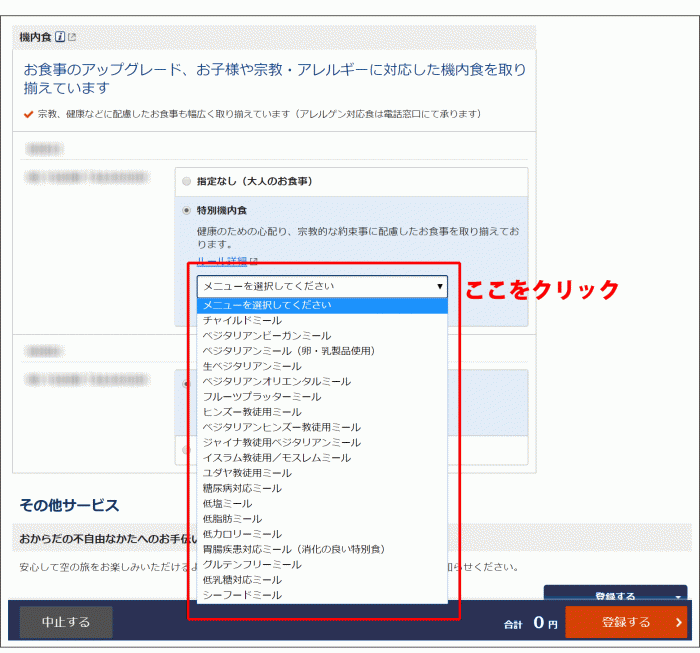Choose ベジタリアンビーガンミール option

click(266, 336)
